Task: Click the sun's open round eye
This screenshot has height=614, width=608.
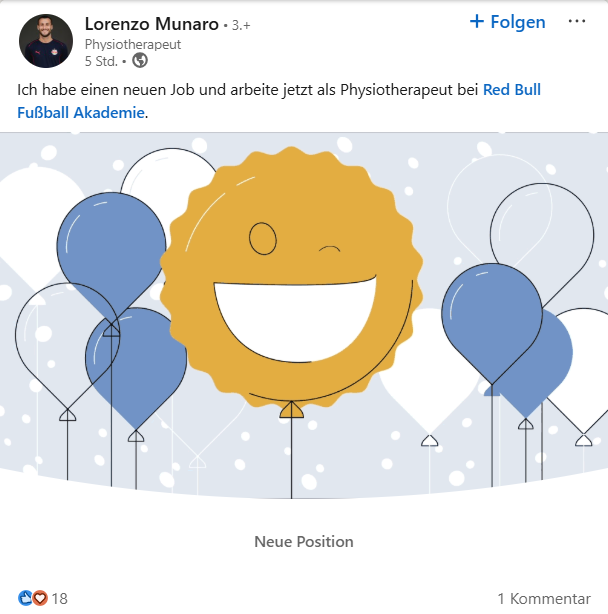Action: pyautogui.click(x=263, y=238)
